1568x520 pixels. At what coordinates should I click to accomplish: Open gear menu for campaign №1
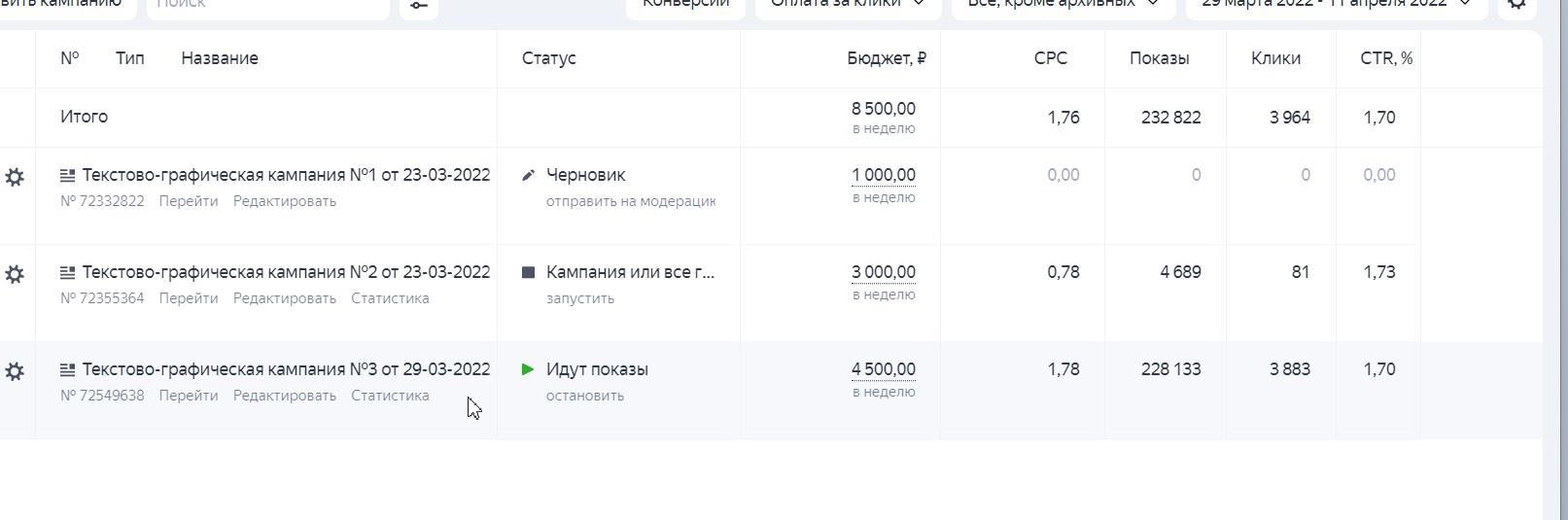pos(15,177)
